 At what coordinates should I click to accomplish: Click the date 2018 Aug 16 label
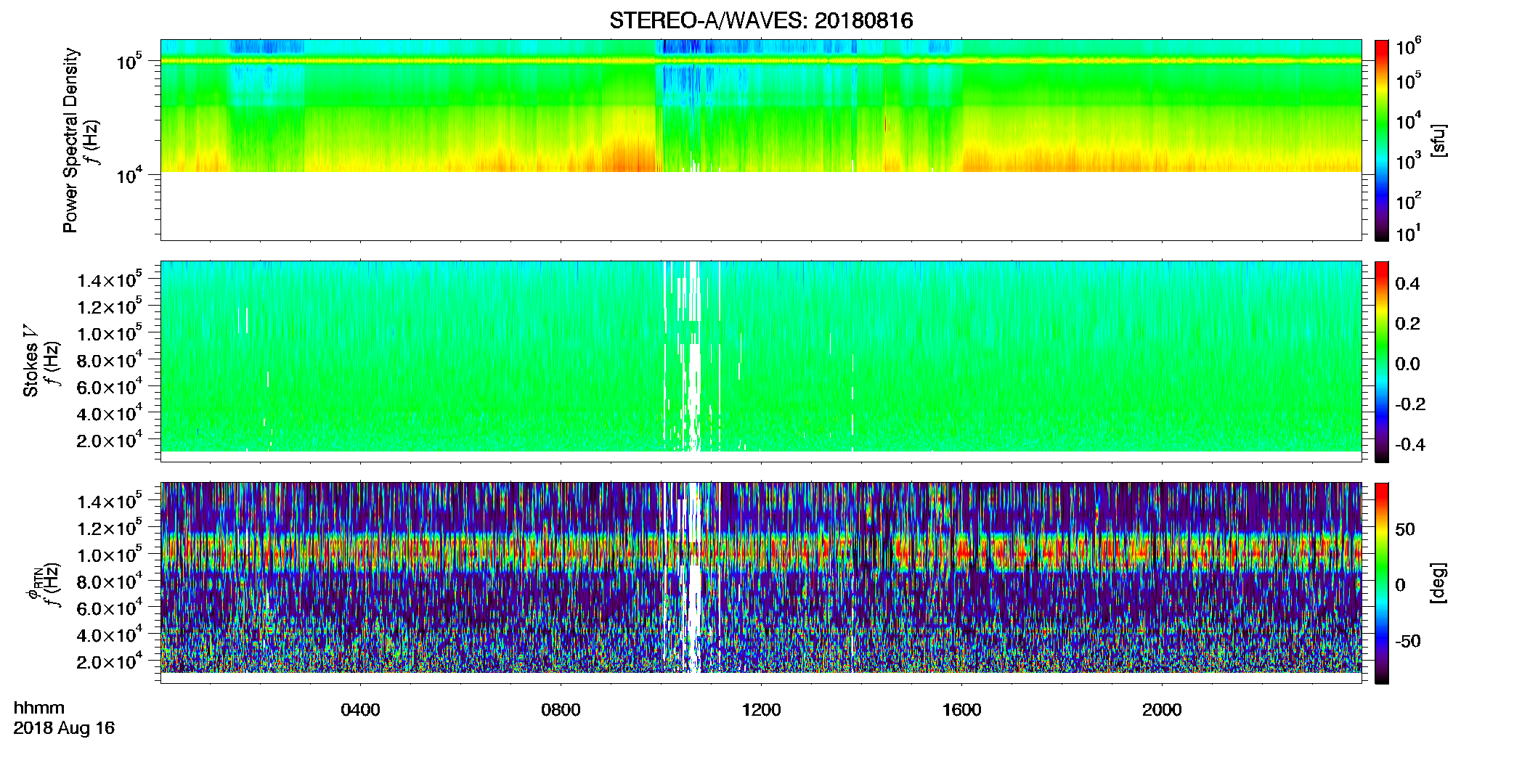click(64, 728)
